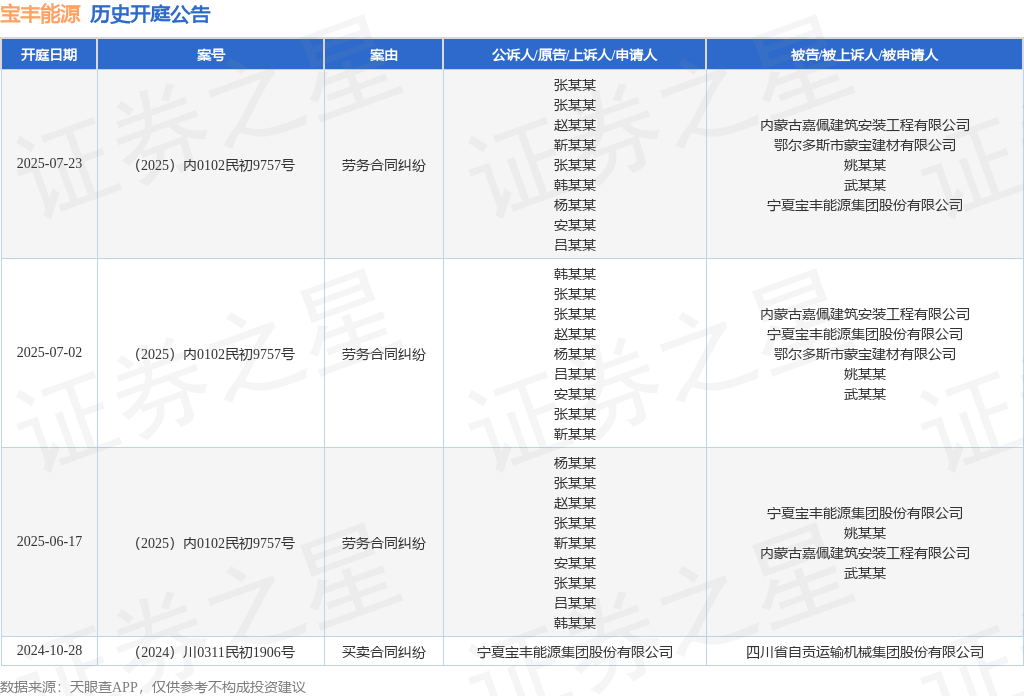
Task: Click plaintiff 宁夏宝丰能源集团股份有限公司 in the 2024-10-28 row
Action: [575, 652]
